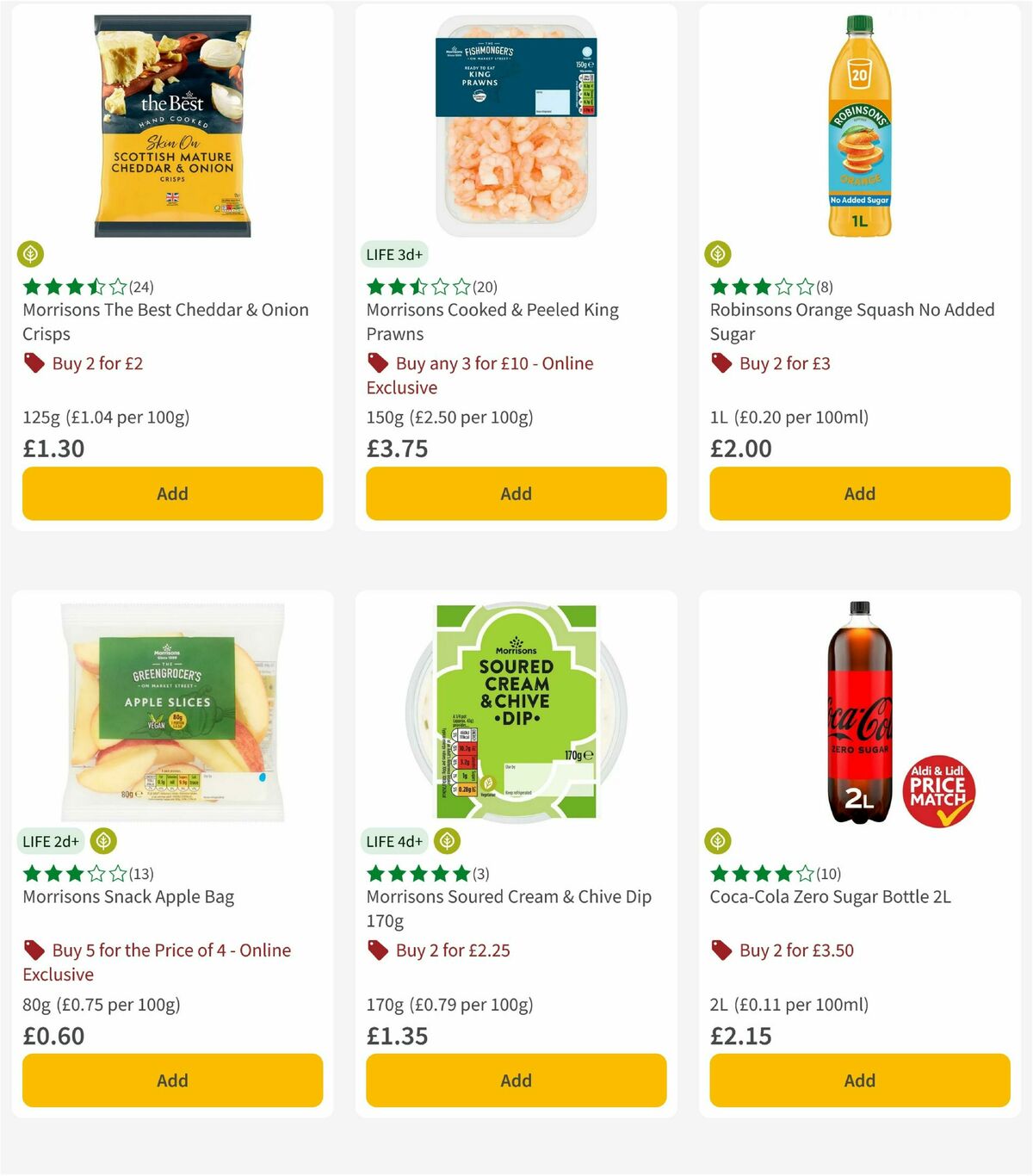Click the leaf icon beside the Apple Bag LIFE badge
Screen dimensions: 1033x1176
(x=103, y=841)
